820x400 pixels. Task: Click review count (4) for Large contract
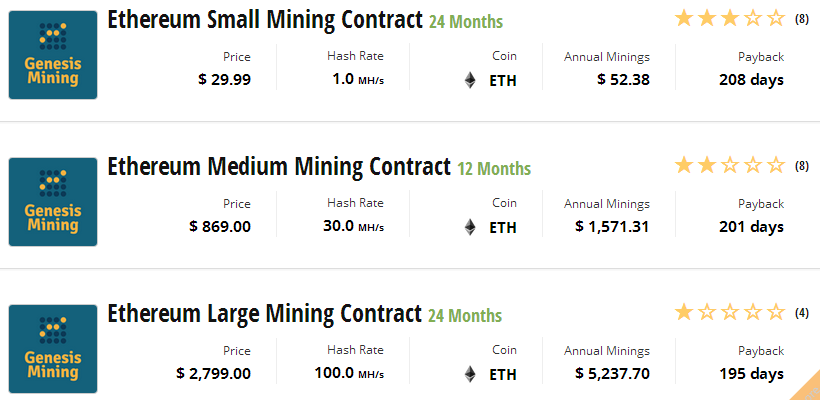tap(802, 313)
